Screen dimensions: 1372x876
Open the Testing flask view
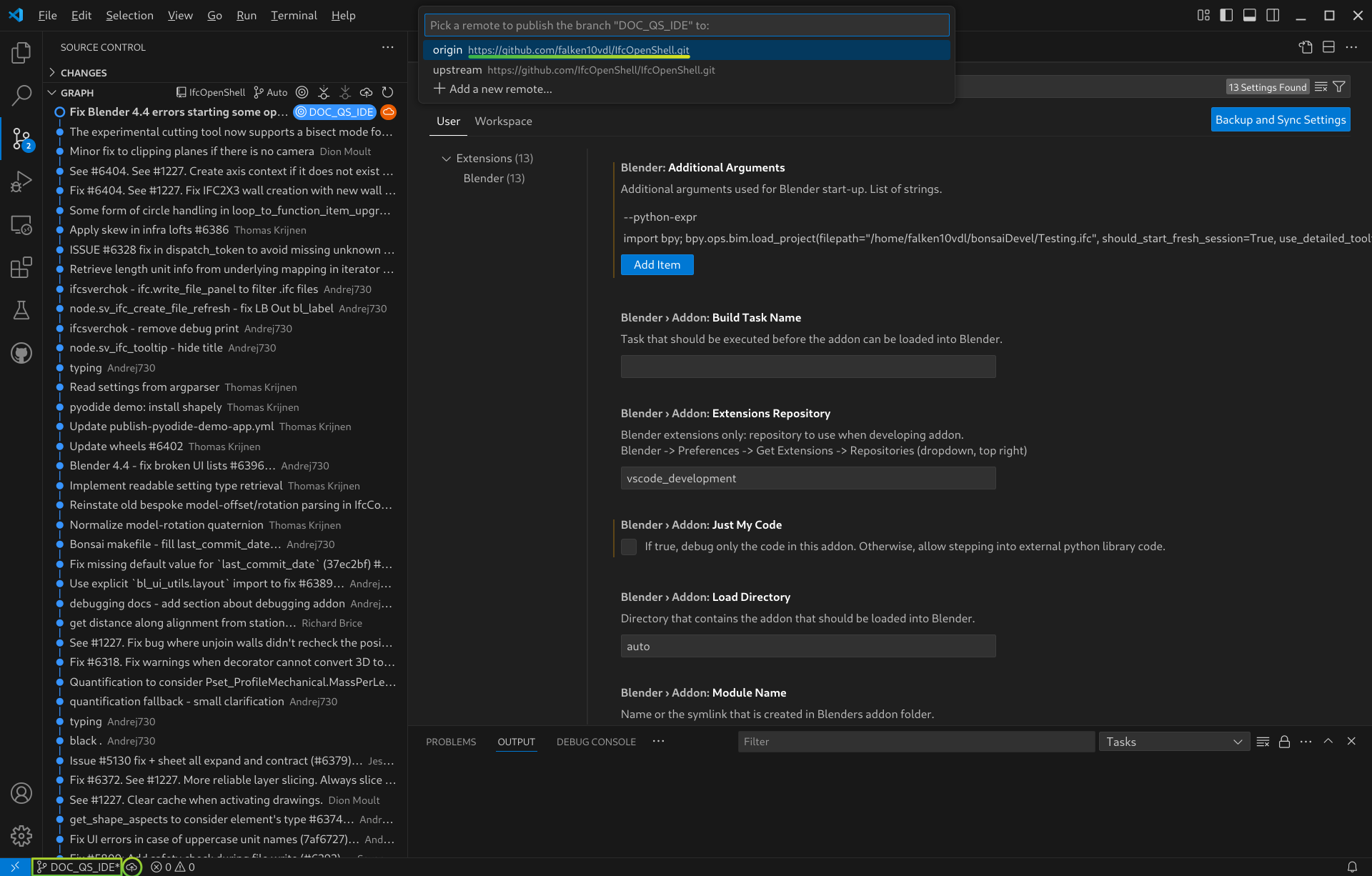click(21, 310)
